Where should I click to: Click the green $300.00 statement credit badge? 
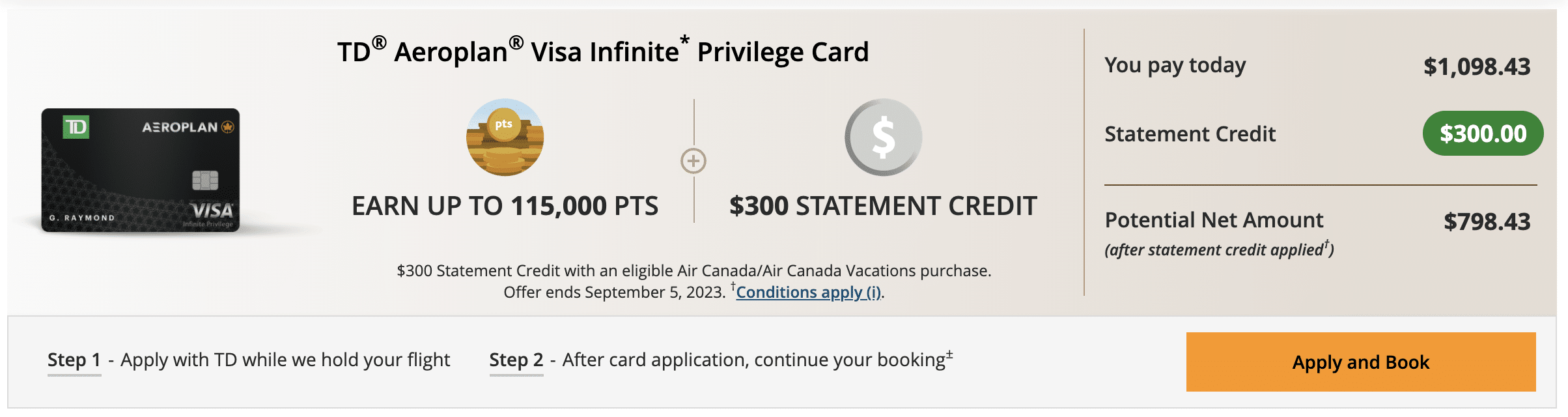point(1483,134)
